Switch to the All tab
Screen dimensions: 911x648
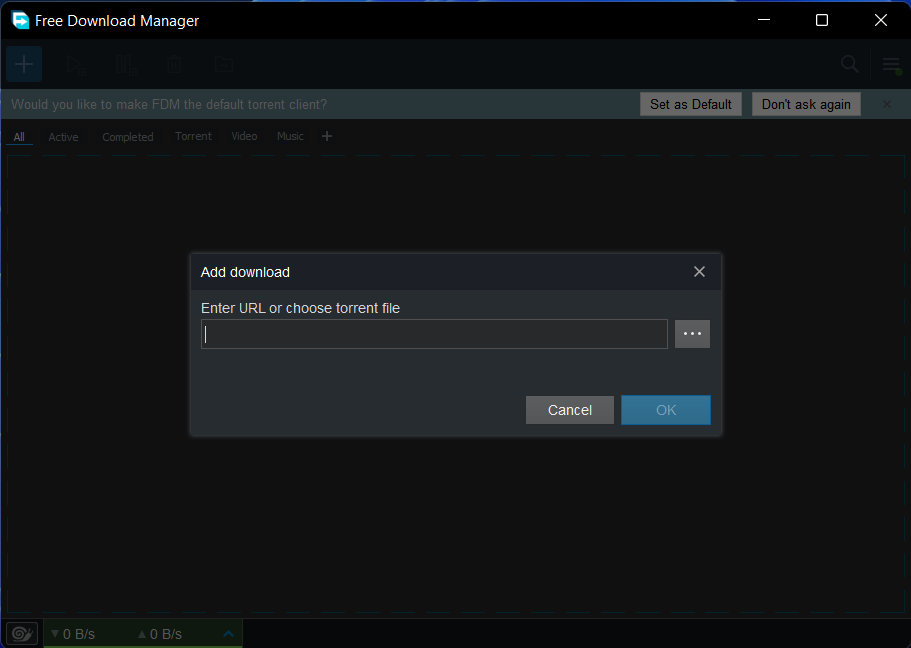point(19,137)
